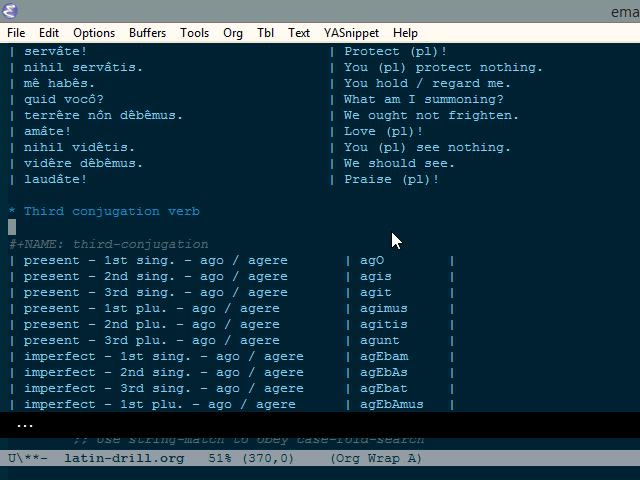This screenshot has width=640, height=480.
Task: Click the 'present - 3rd sing.' row label
Action: [156, 292]
